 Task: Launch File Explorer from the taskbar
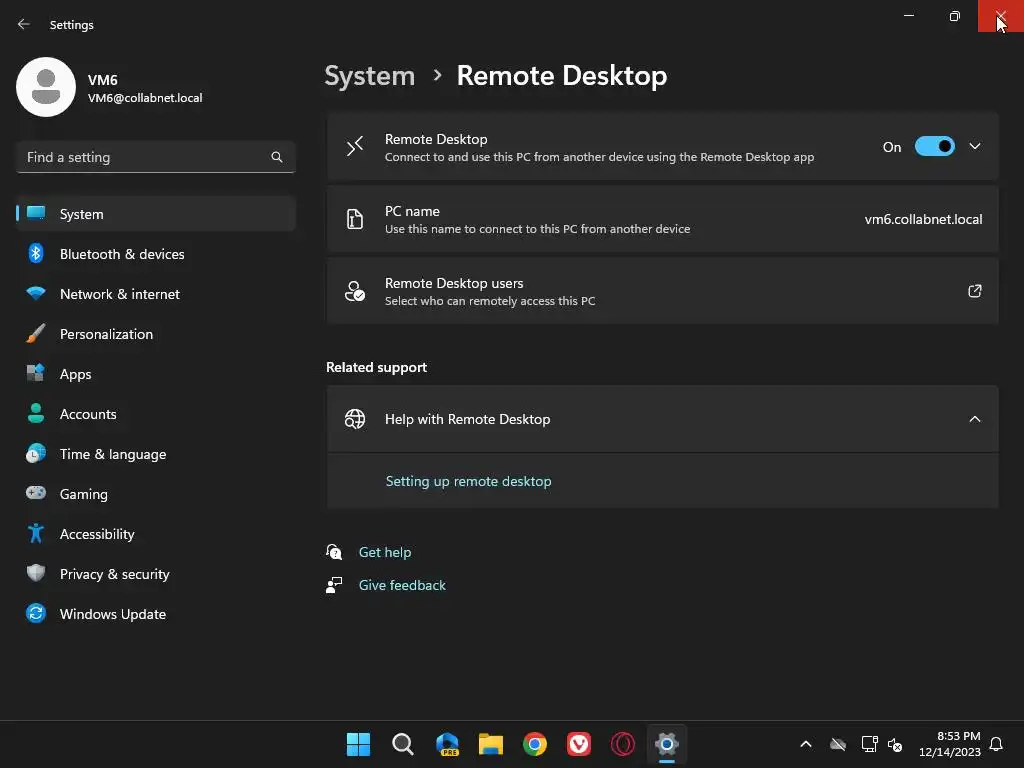[490, 744]
